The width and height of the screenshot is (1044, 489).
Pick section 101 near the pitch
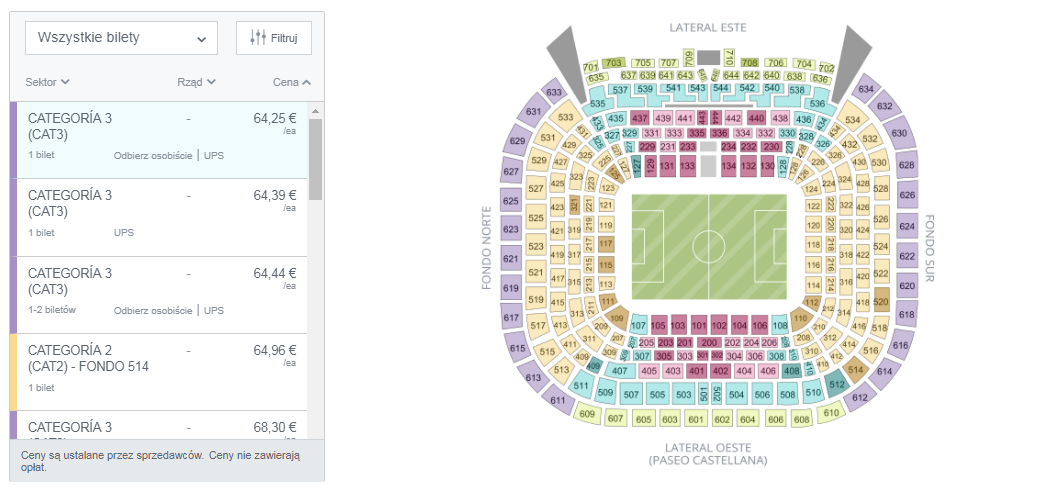pyautogui.click(x=698, y=326)
